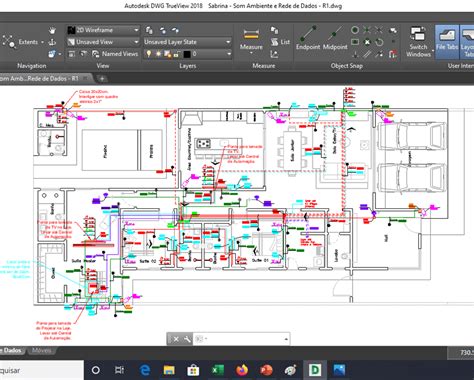Switch to the Dados layout tab
Viewport: 474px width, 380px height.
click(12, 350)
